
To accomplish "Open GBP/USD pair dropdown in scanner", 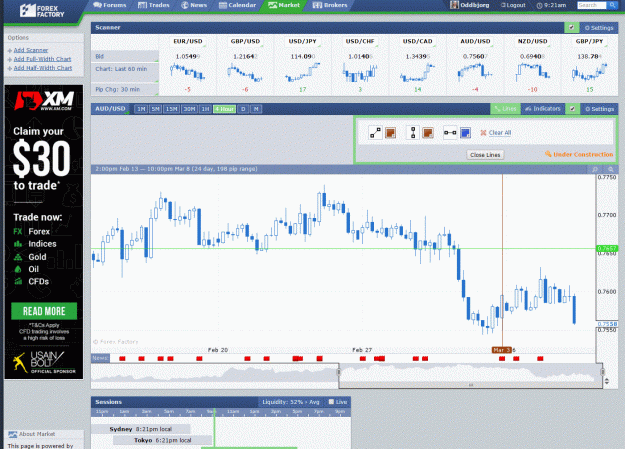I will click(245, 41).
